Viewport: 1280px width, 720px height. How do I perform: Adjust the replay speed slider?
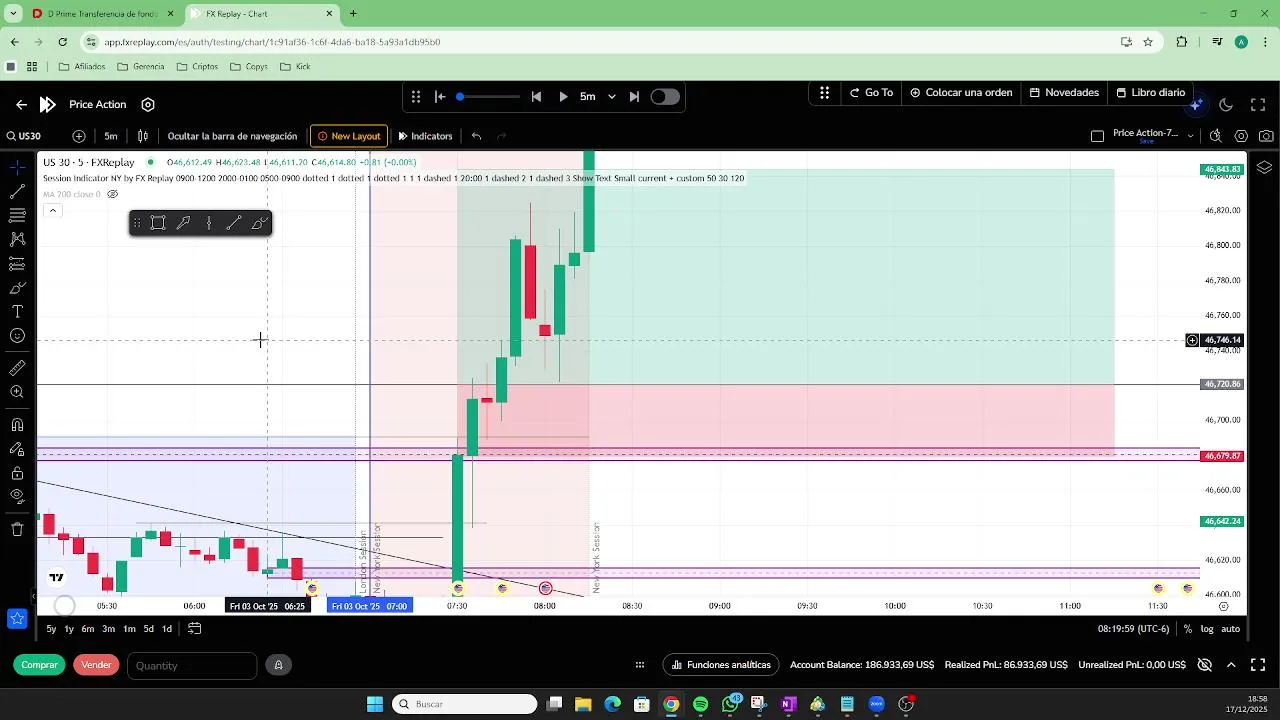coord(488,97)
